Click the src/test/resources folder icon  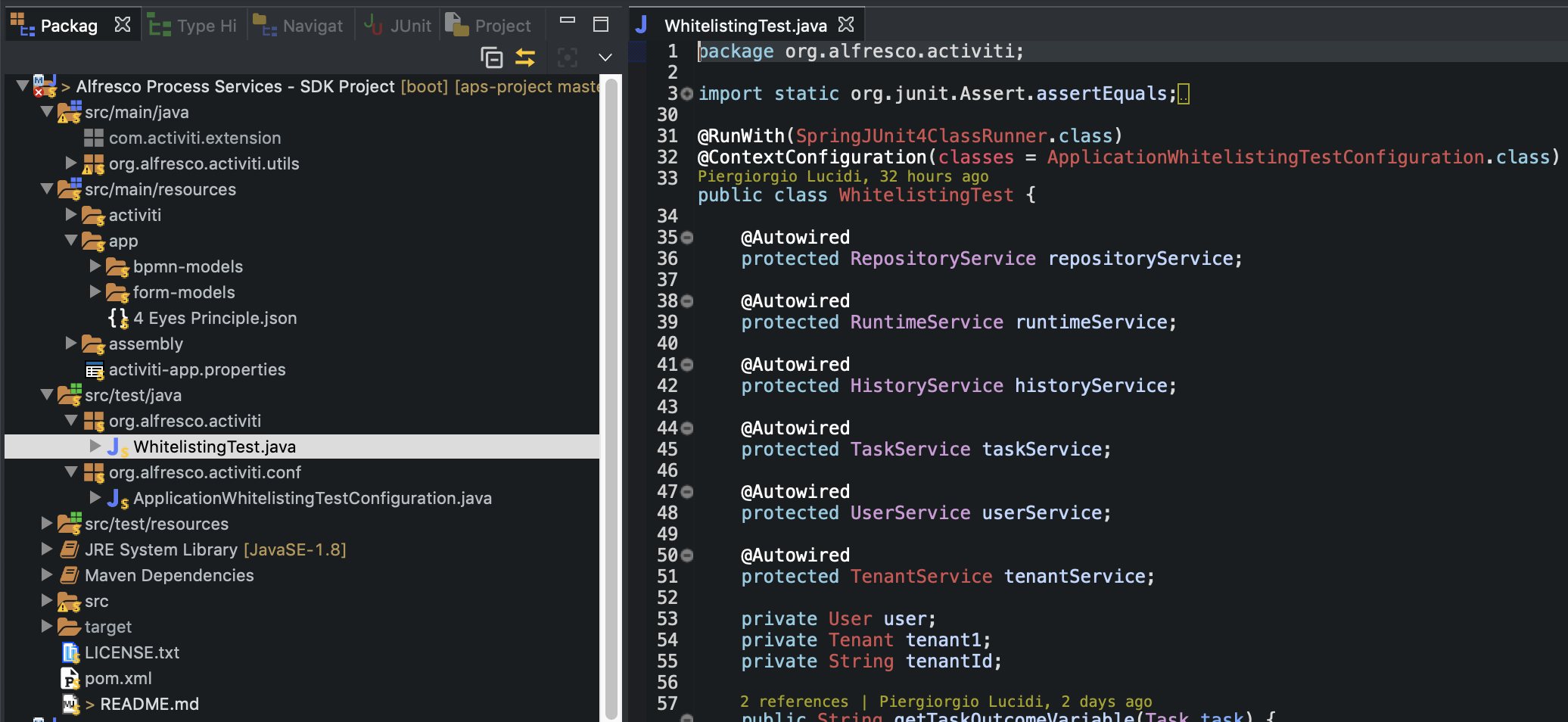click(70, 523)
